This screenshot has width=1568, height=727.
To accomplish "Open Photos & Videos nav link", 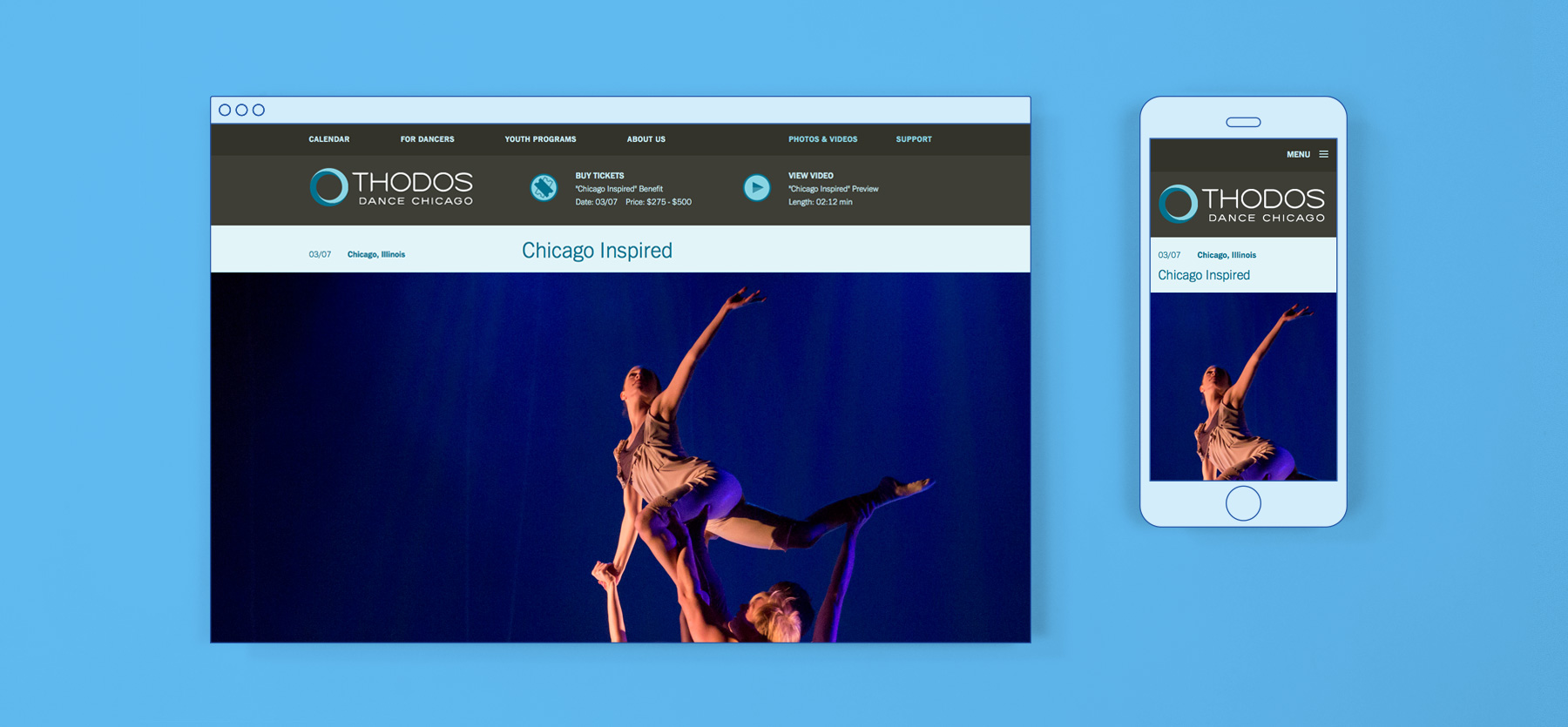I will [x=822, y=139].
